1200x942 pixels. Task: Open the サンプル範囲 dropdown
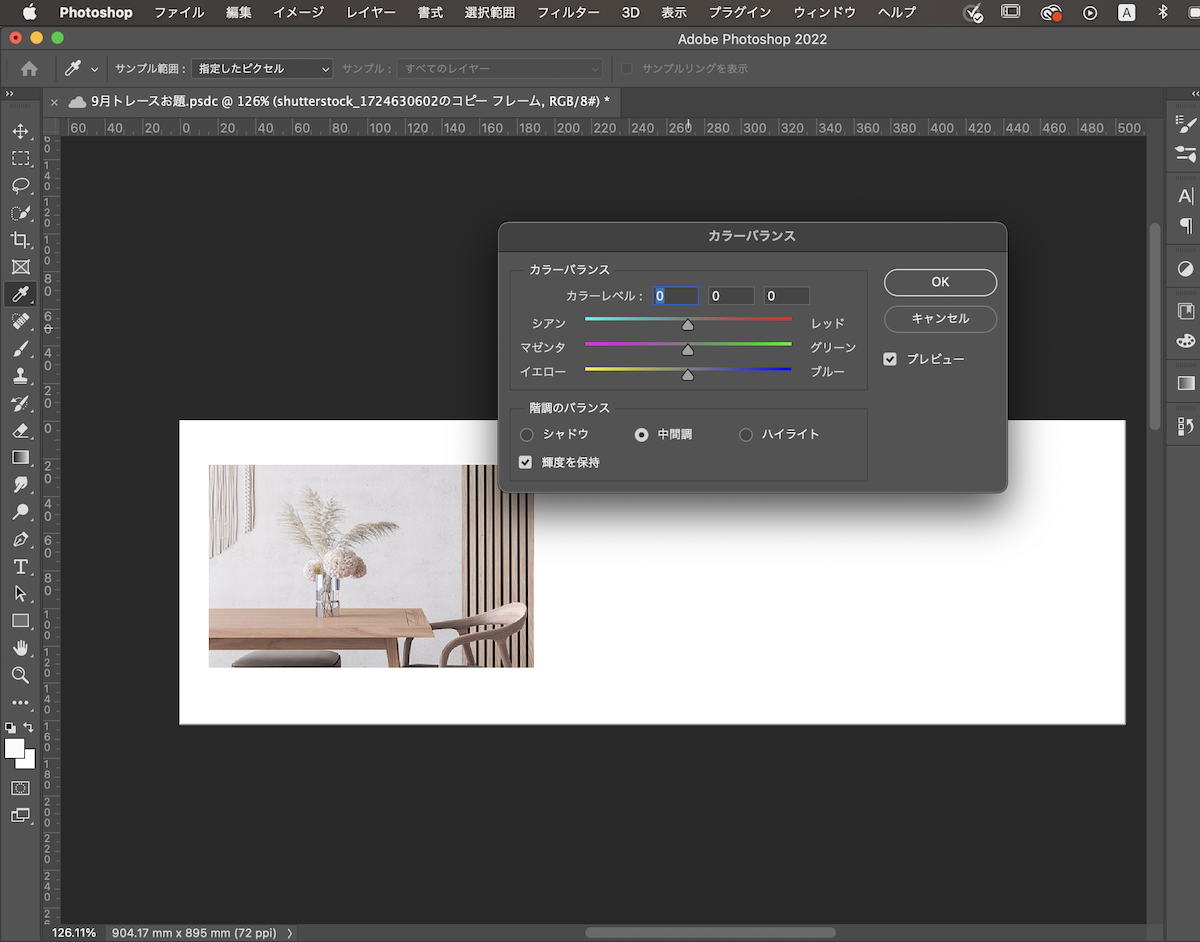[261, 68]
